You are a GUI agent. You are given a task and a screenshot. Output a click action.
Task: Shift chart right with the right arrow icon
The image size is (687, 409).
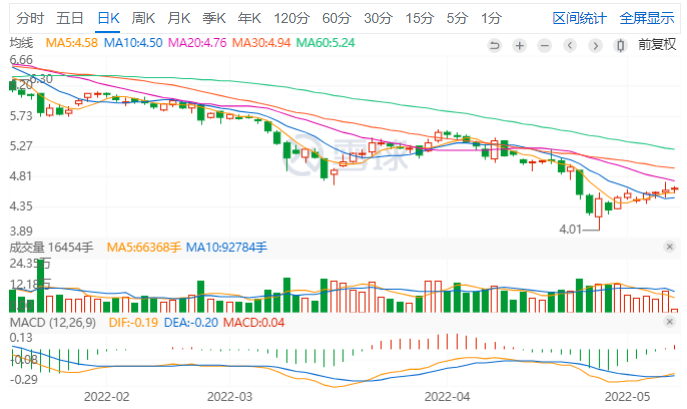tap(595, 45)
